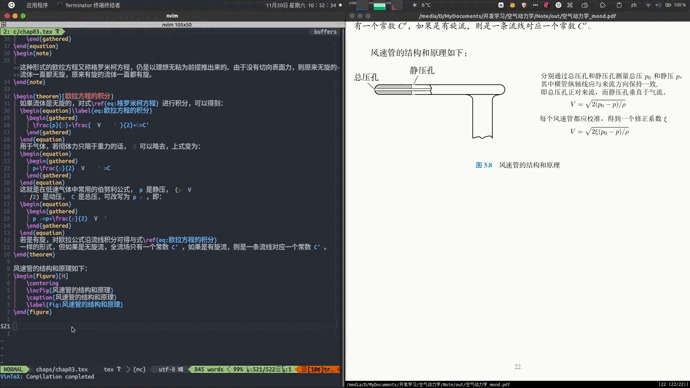Click the green workspace thumbnail in top bar
Image resolution: width=690 pixels, height=388 pixels.
[x=379, y=6]
